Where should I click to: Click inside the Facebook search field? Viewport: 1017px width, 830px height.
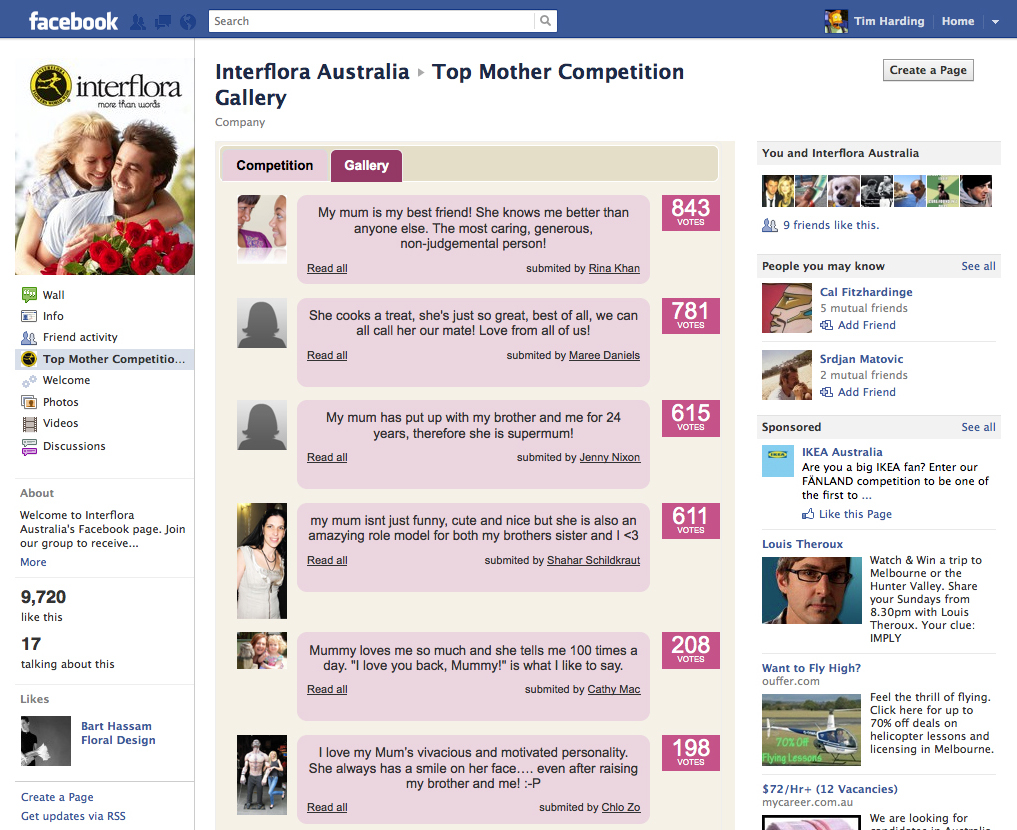(370, 20)
